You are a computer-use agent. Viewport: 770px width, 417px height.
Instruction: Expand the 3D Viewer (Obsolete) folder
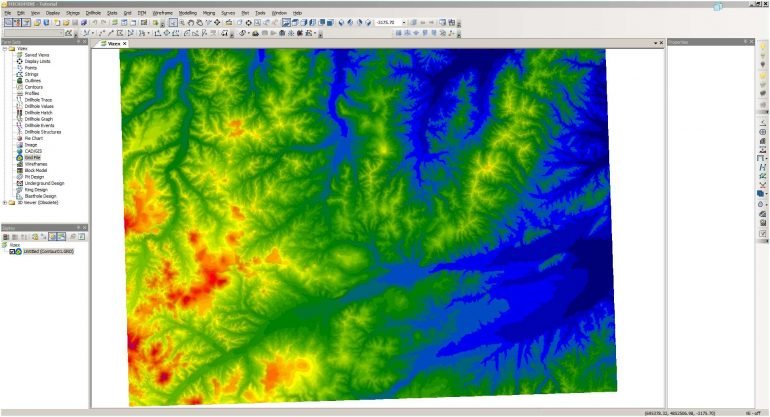pos(4,202)
